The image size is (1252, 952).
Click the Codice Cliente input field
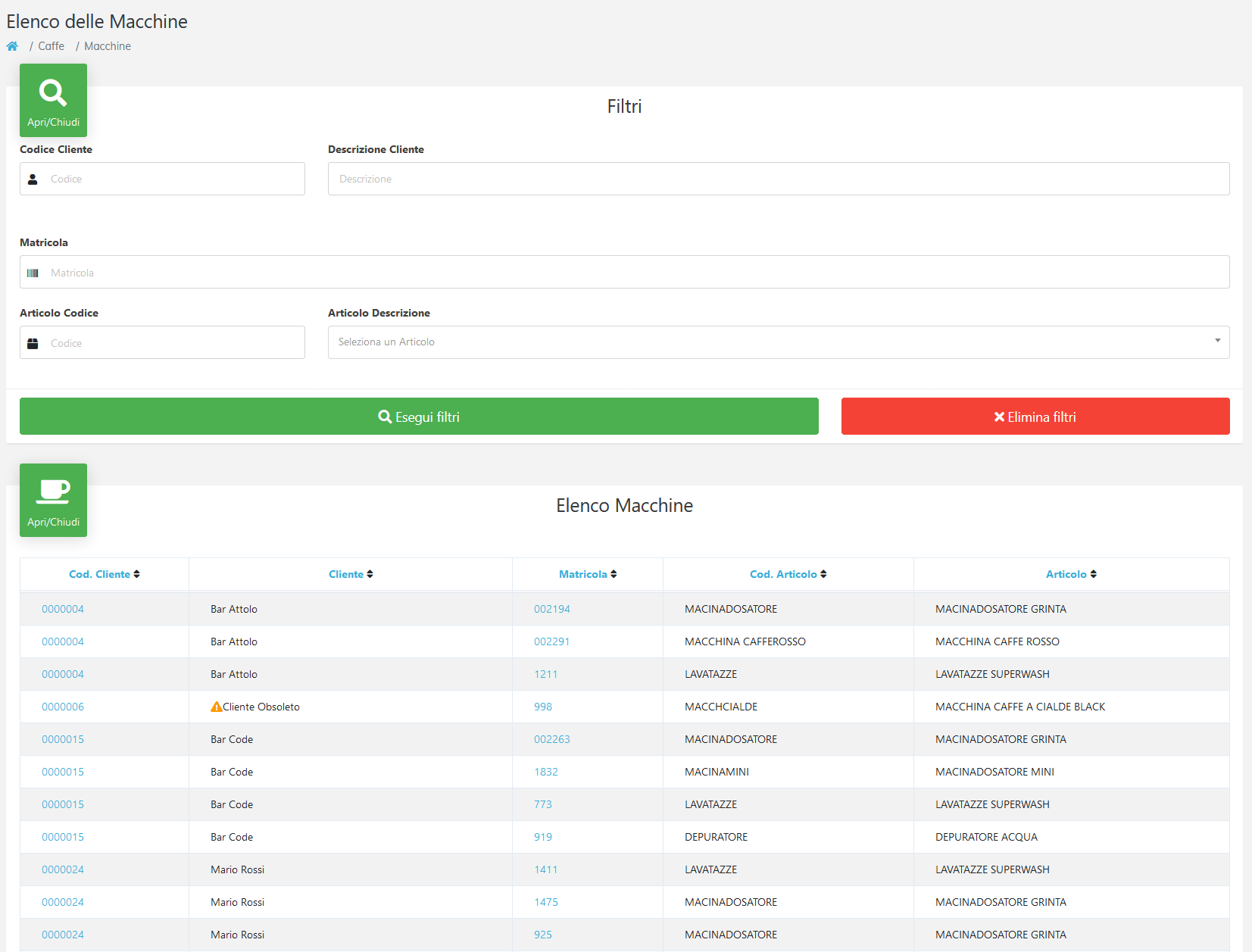pyautogui.click(x=162, y=179)
